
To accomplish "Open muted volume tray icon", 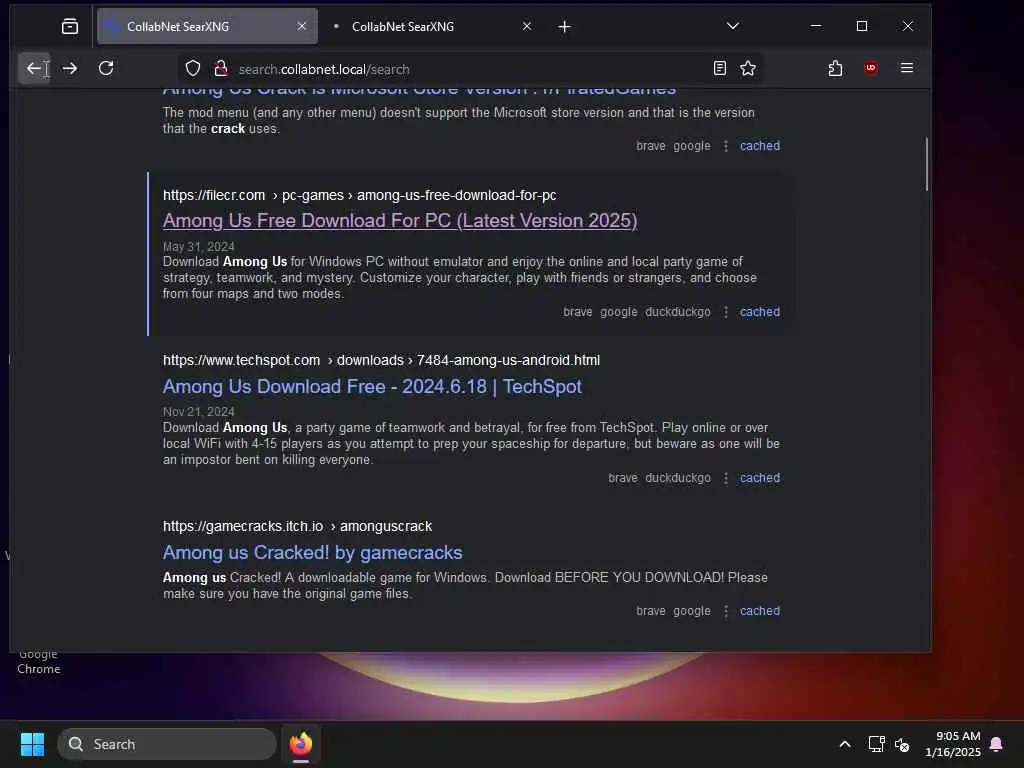I will [903, 744].
